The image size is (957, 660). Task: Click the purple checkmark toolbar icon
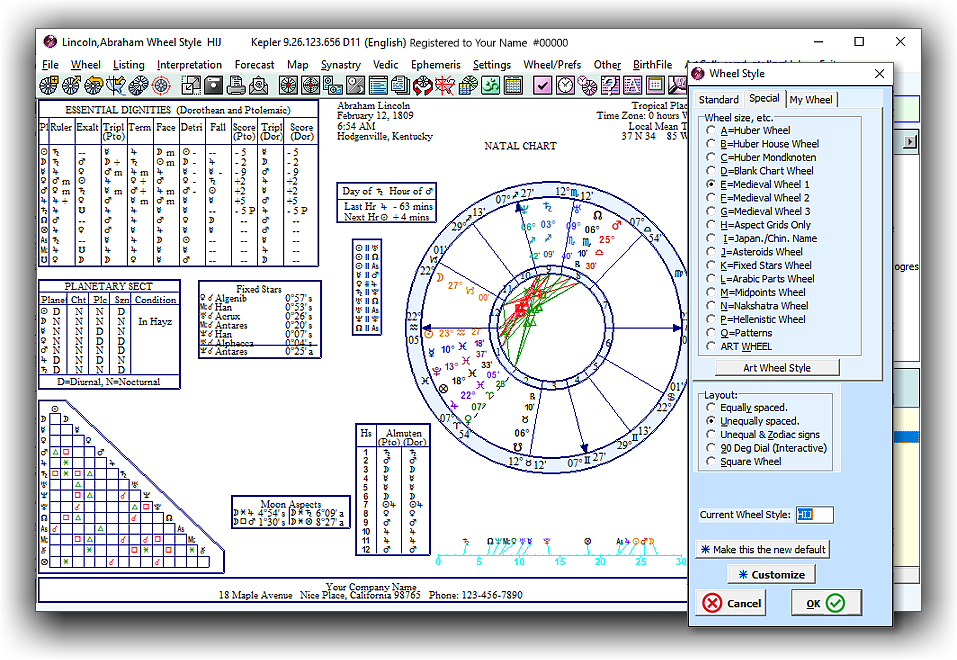[543, 86]
